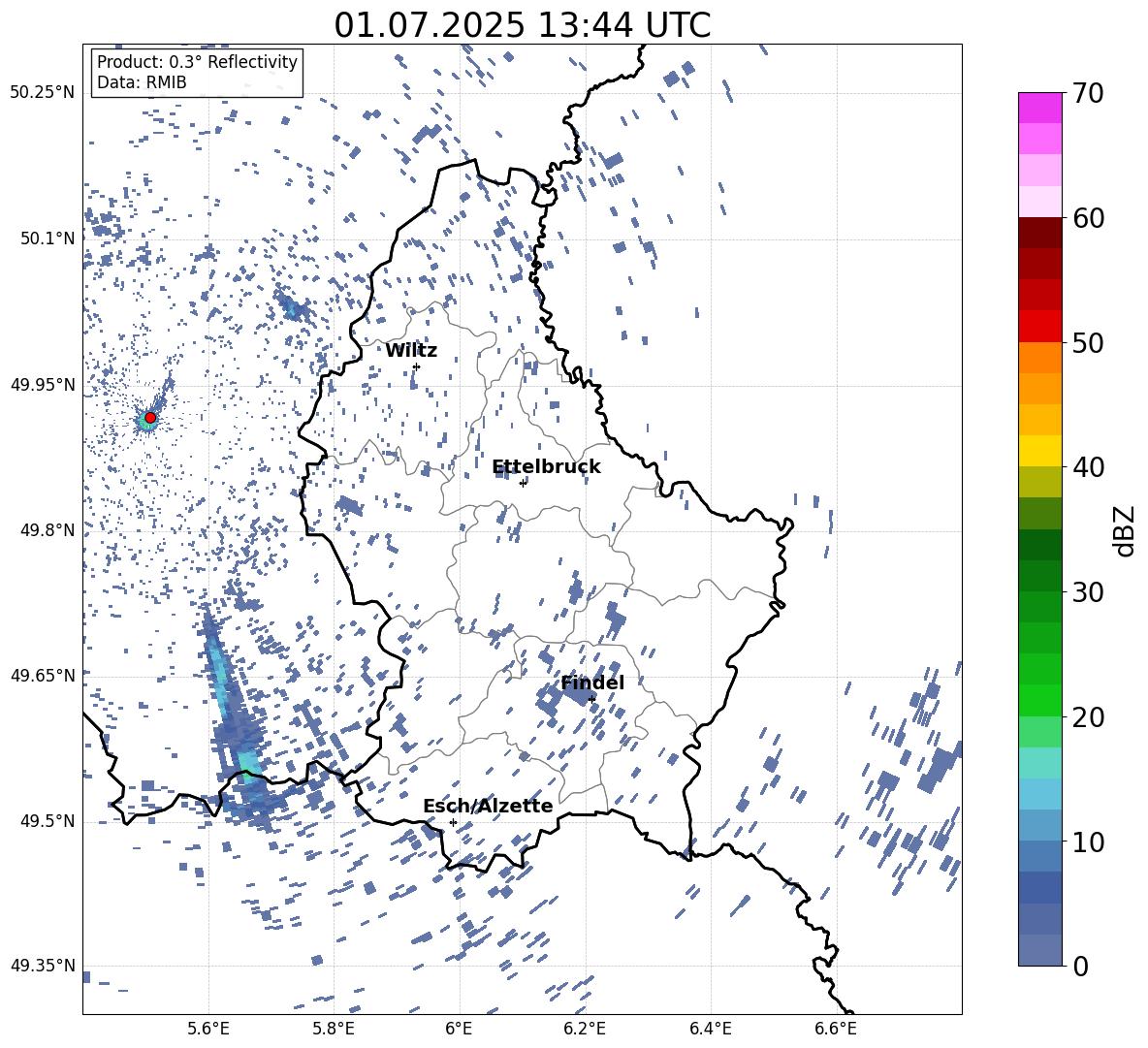Screen dimensions: 1148x1048
Task: Click the colorbar tick label 60
Action: pos(1088,218)
